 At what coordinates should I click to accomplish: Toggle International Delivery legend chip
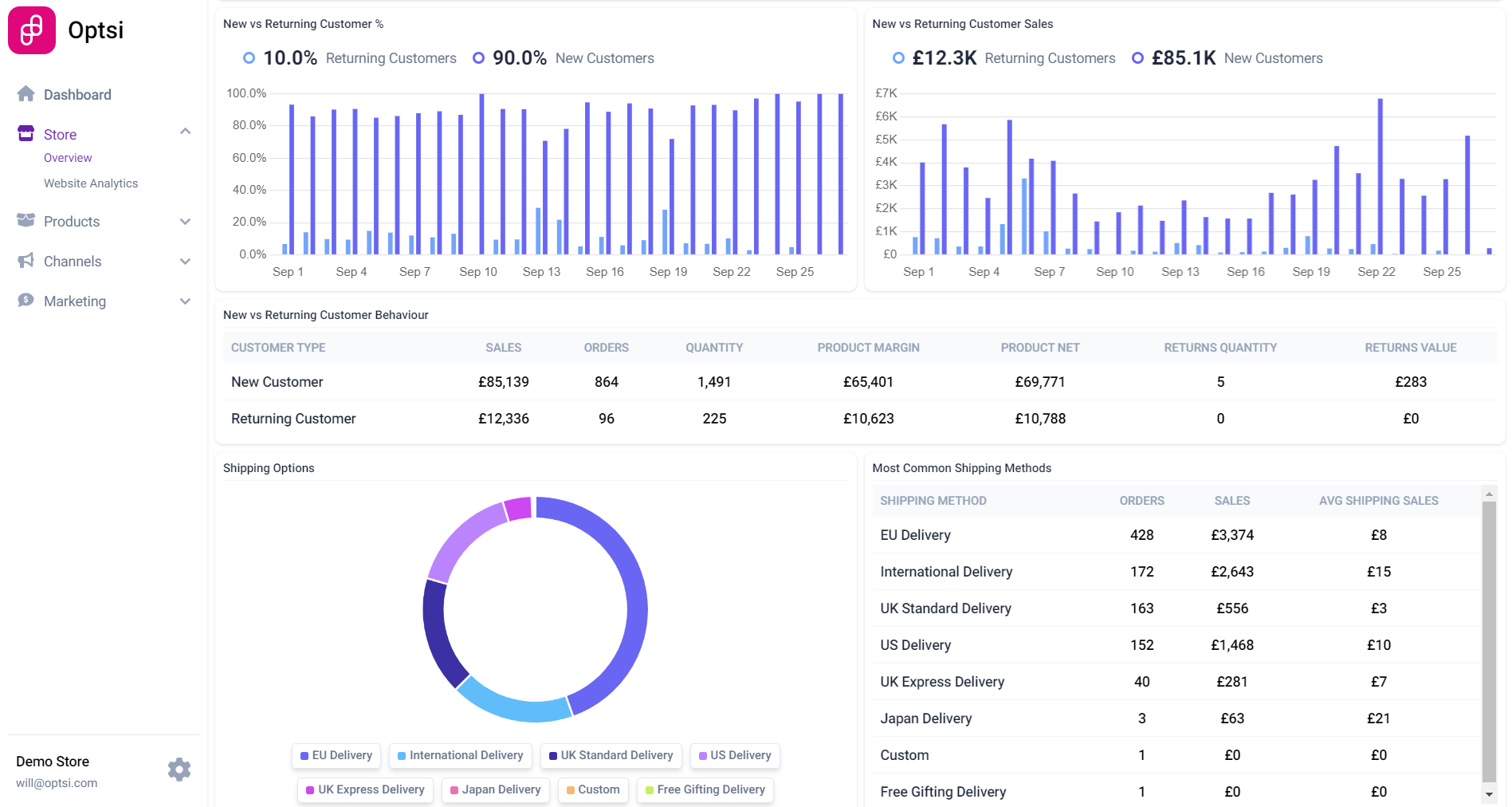pos(461,755)
